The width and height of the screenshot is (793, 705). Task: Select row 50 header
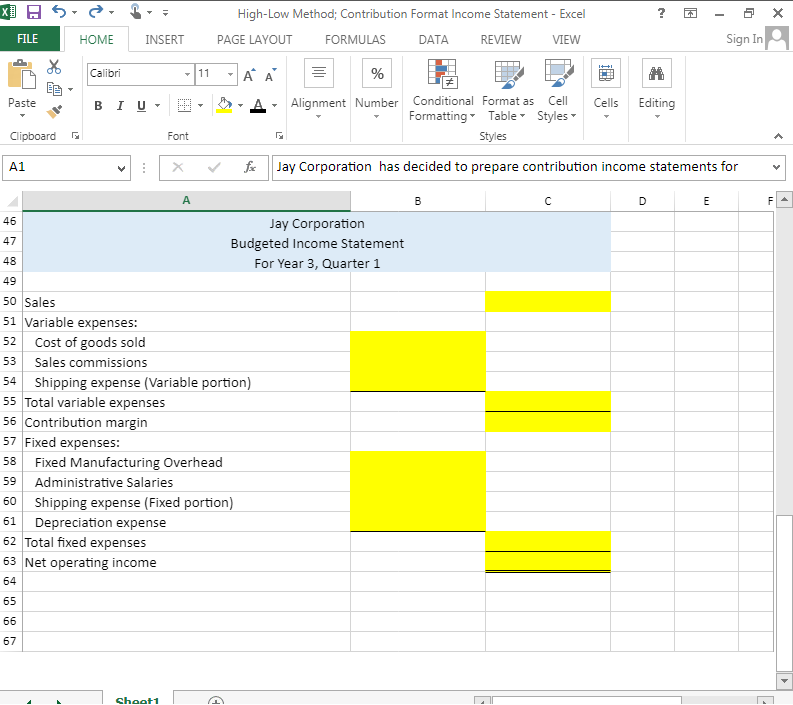coord(11,301)
